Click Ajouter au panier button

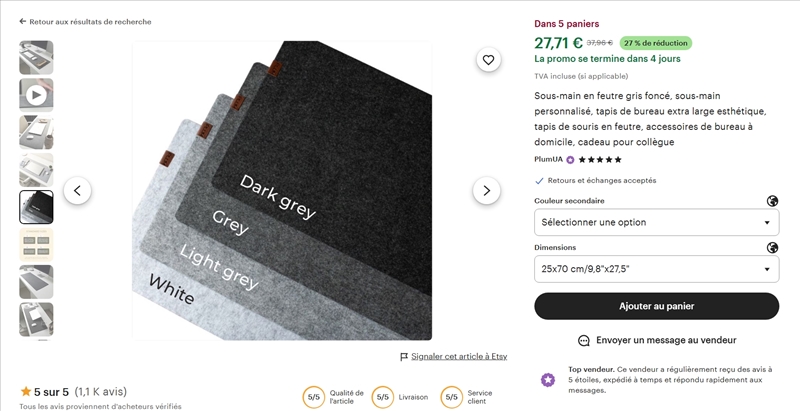(x=656, y=306)
